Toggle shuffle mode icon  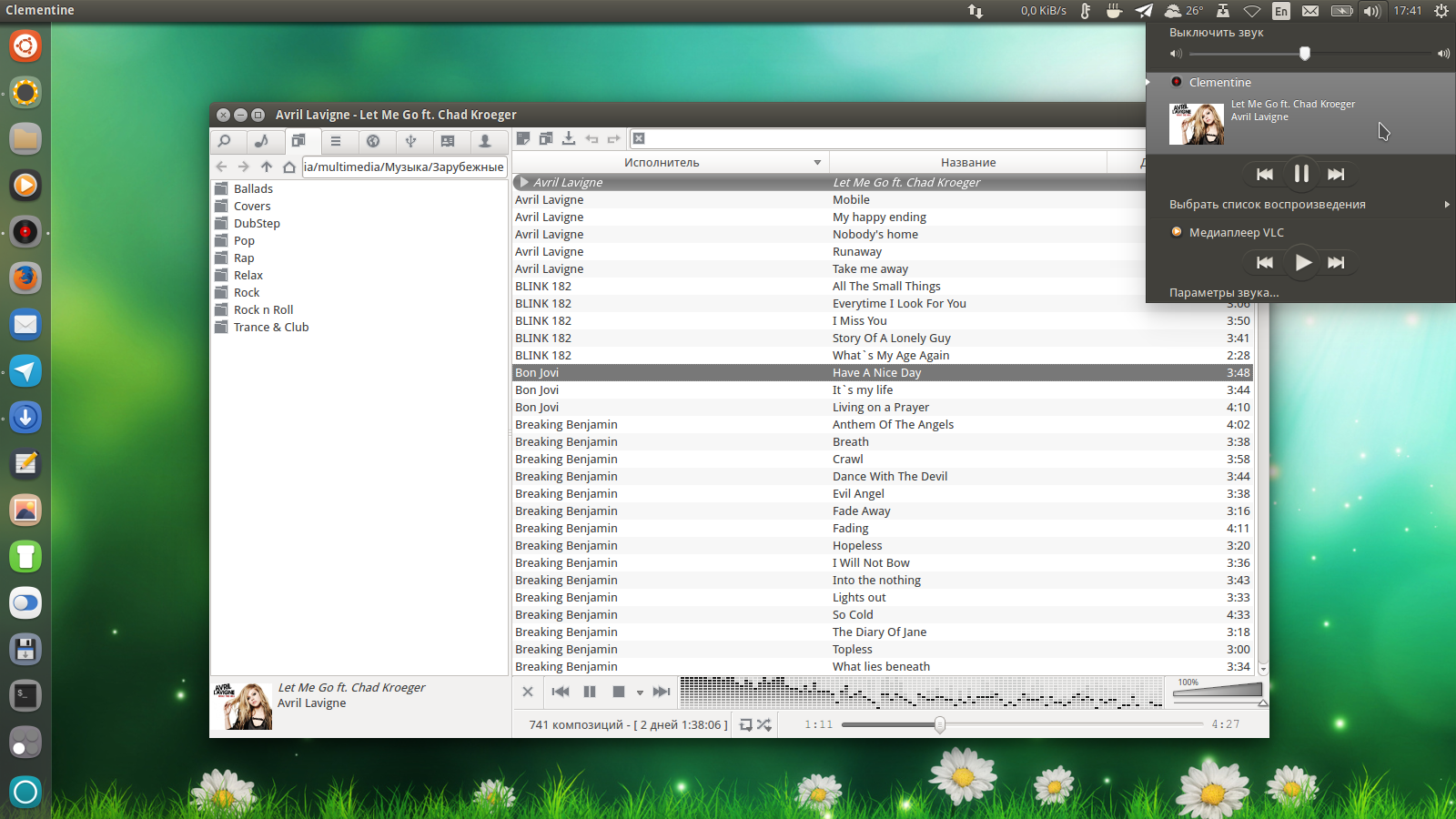pyautogui.click(x=764, y=724)
